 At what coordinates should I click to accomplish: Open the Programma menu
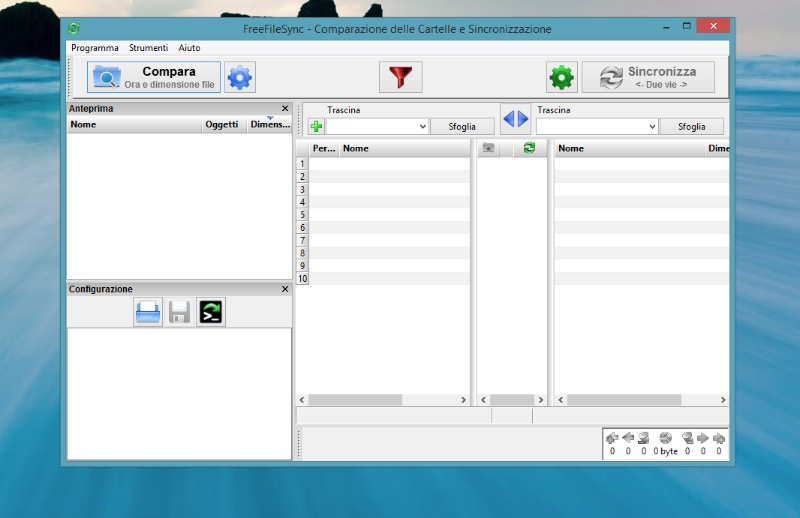(95, 48)
